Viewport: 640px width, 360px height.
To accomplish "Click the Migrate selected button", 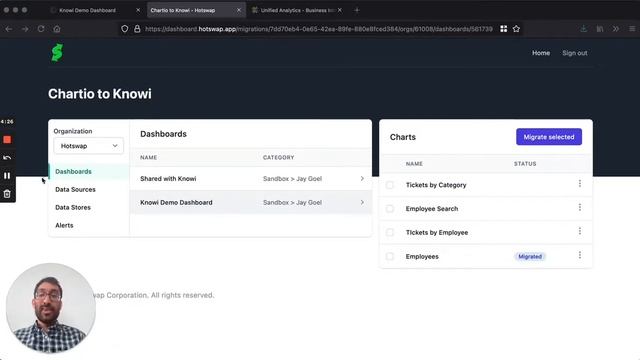I will click(549, 137).
